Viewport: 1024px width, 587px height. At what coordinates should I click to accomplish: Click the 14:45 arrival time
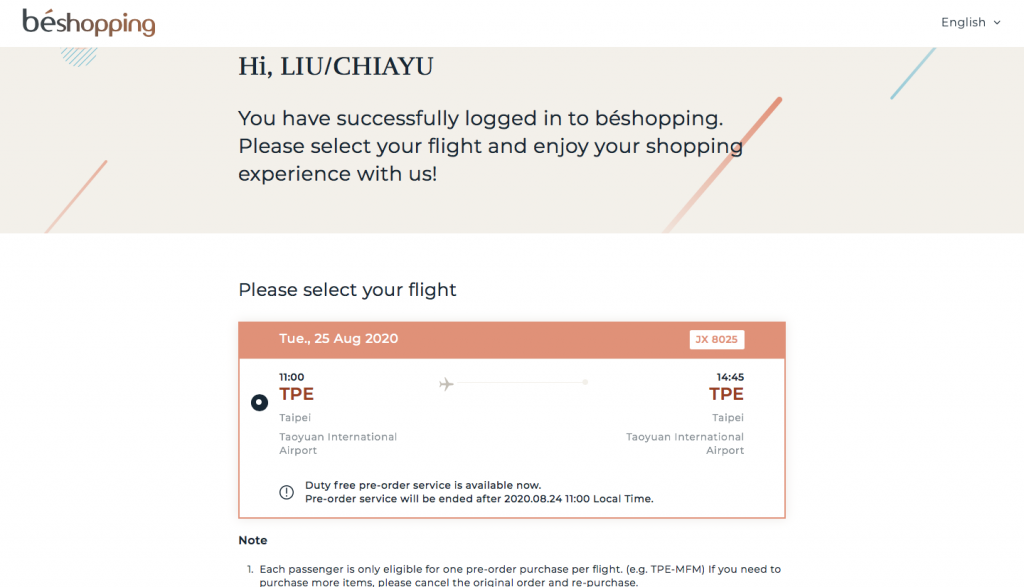click(730, 377)
